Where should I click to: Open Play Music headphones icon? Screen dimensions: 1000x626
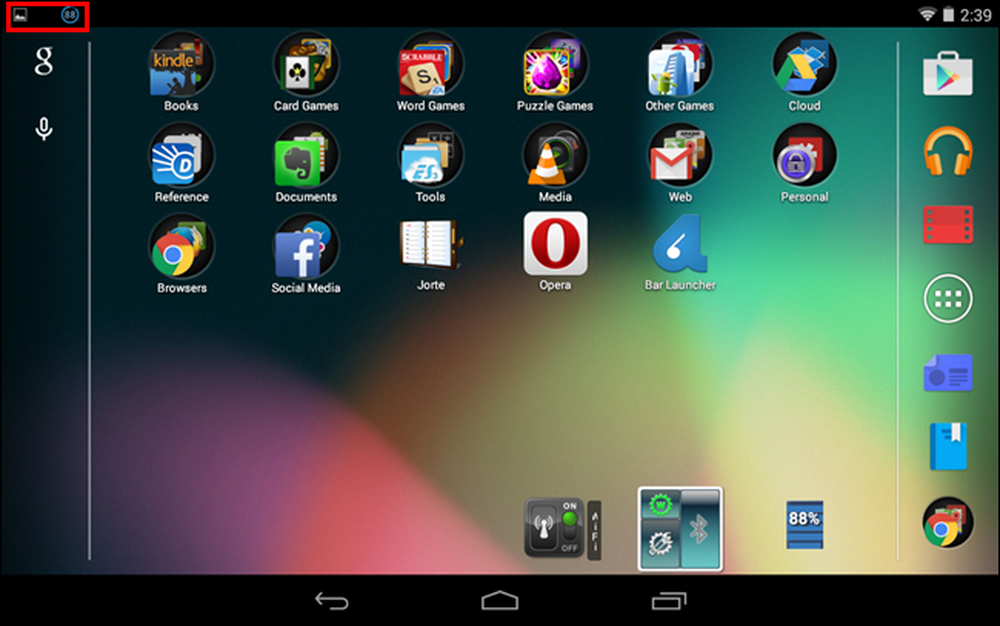click(948, 150)
